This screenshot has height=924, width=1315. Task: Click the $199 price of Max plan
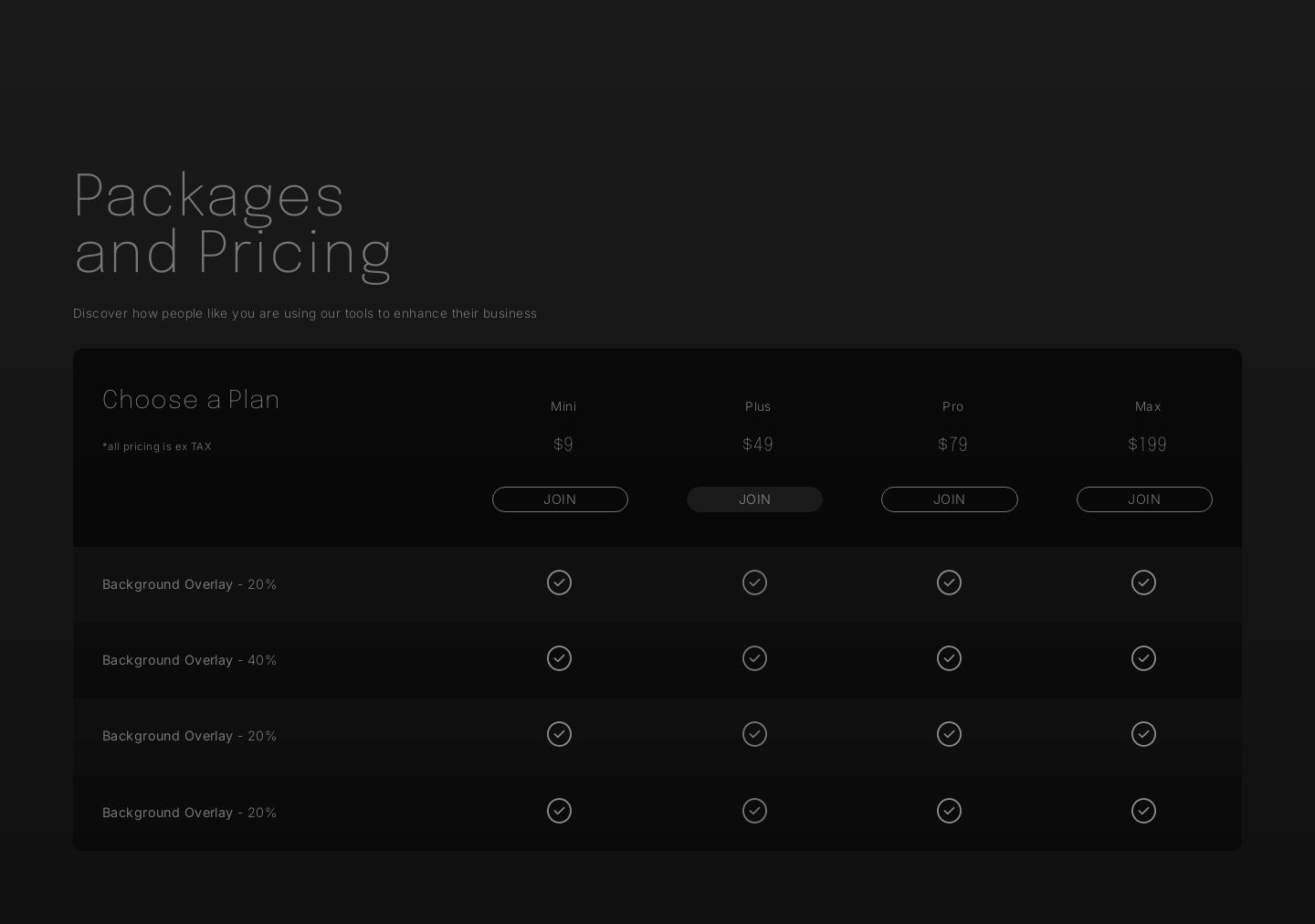pyautogui.click(x=1147, y=445)
